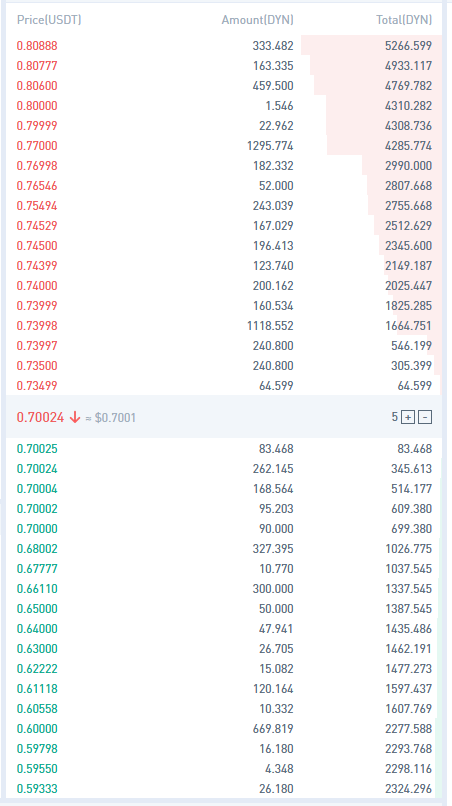Choose bid price 0.60000
Image resolution: width=452 pixels, height=806 pixels.
coord(37,729)
